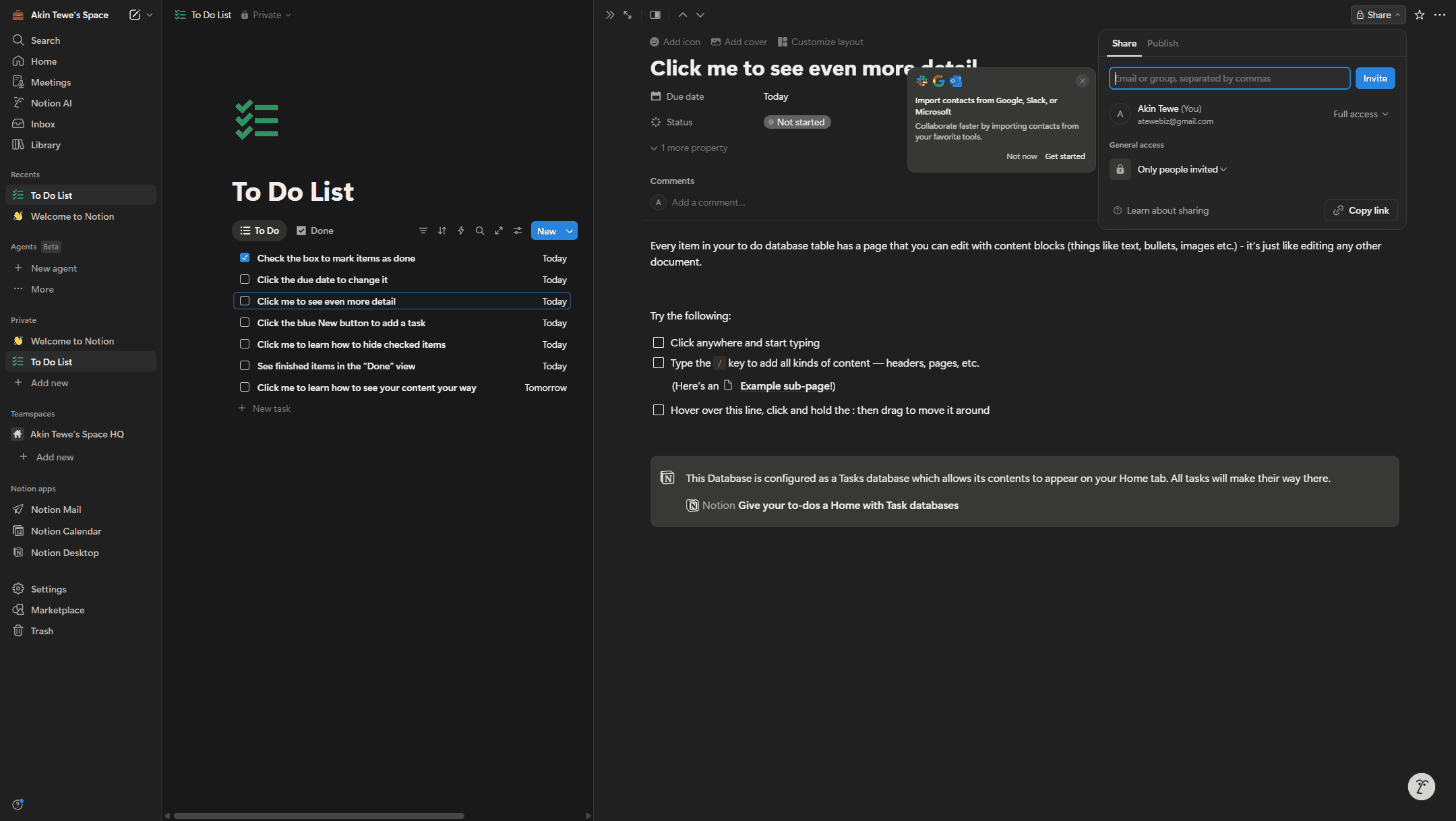The width and height of the screenshot is (1456, 821).
Task: Open the New button's dropdown arrow
Action: click(x=568, y=230)
